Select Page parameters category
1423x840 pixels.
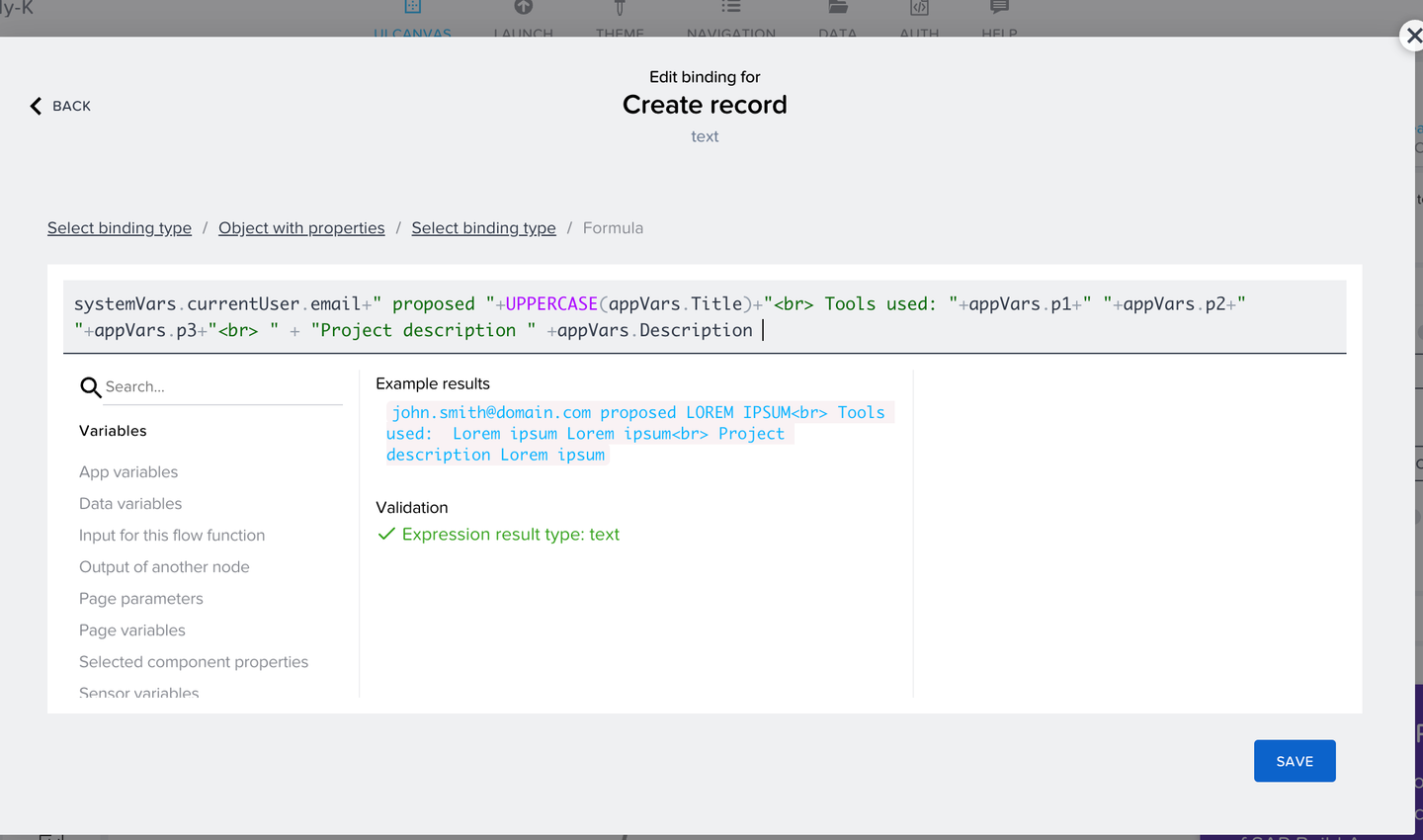(141, 599)
